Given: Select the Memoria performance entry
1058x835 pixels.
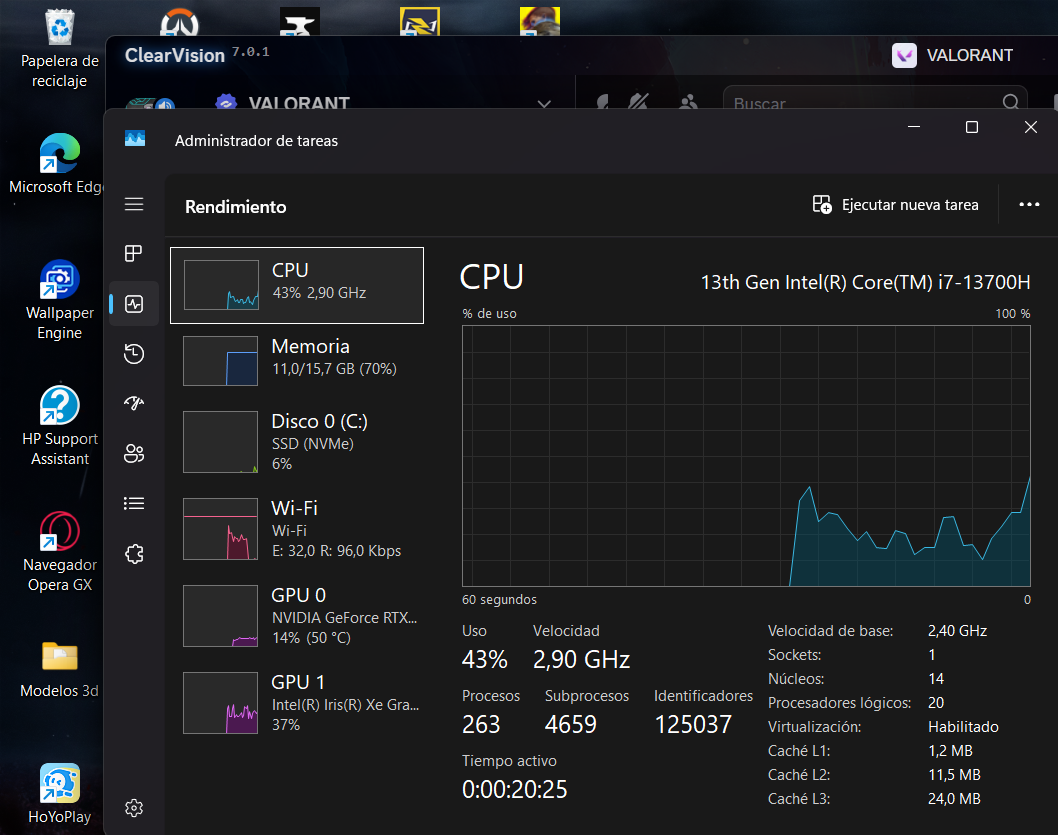Looking at the screenshot, I should pos(297,361).
